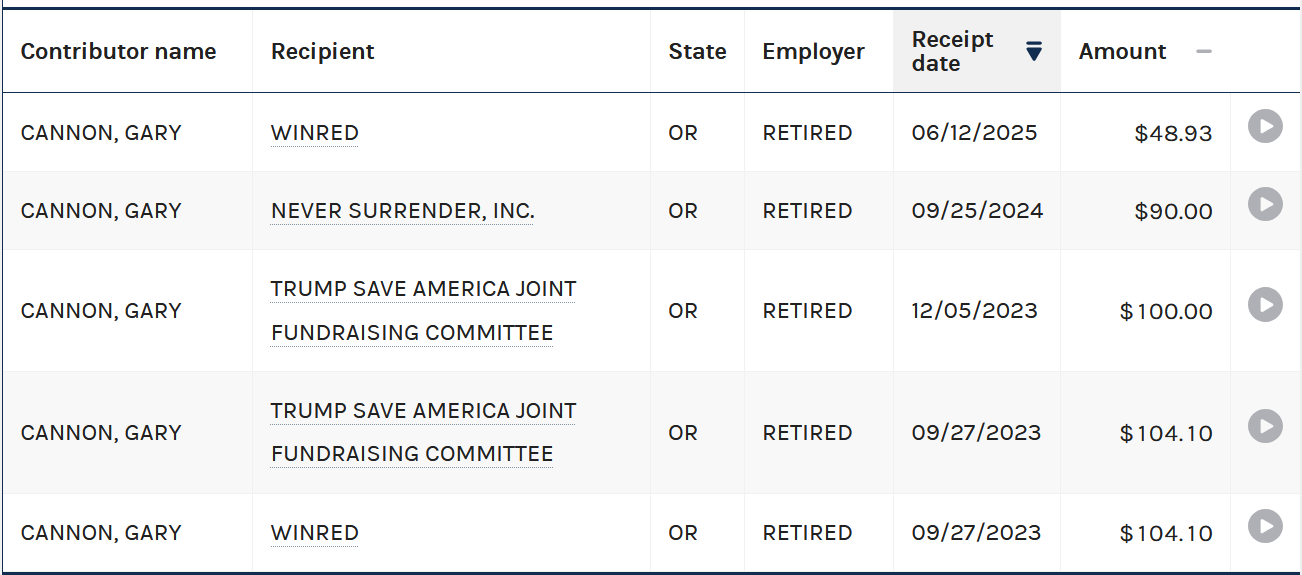
Task: Expand details for the $48.93 WINRED contribution
Action: tap(1265, 126)
